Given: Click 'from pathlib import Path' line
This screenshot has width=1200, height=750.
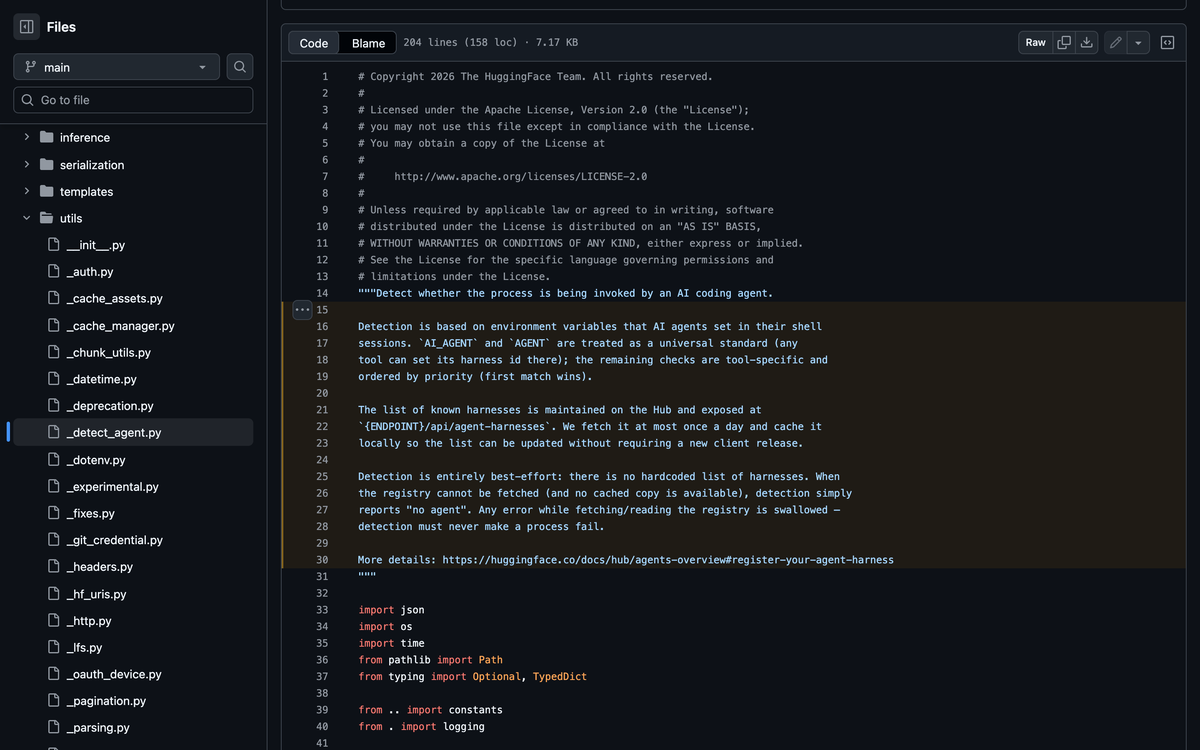Looking at the screenshot, I should [x=430, y=659].
